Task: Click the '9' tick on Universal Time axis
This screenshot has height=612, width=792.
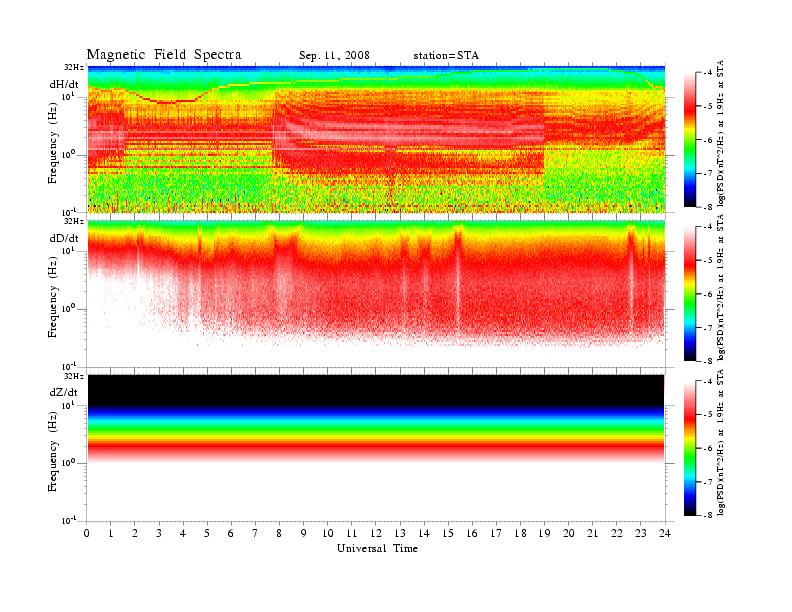Action: (304, 533)
